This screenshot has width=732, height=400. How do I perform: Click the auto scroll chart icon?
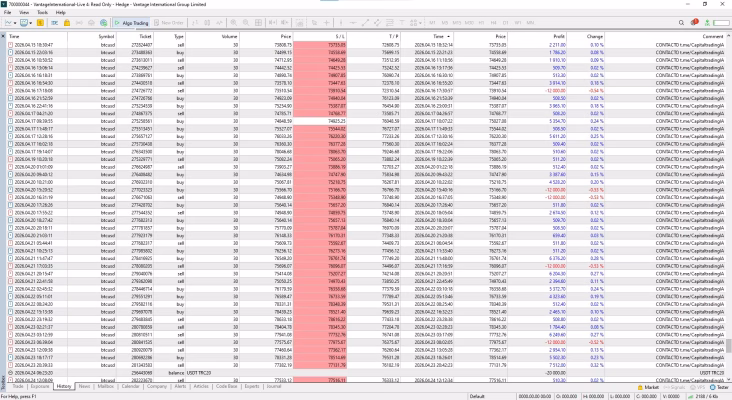tap(272, 22)
